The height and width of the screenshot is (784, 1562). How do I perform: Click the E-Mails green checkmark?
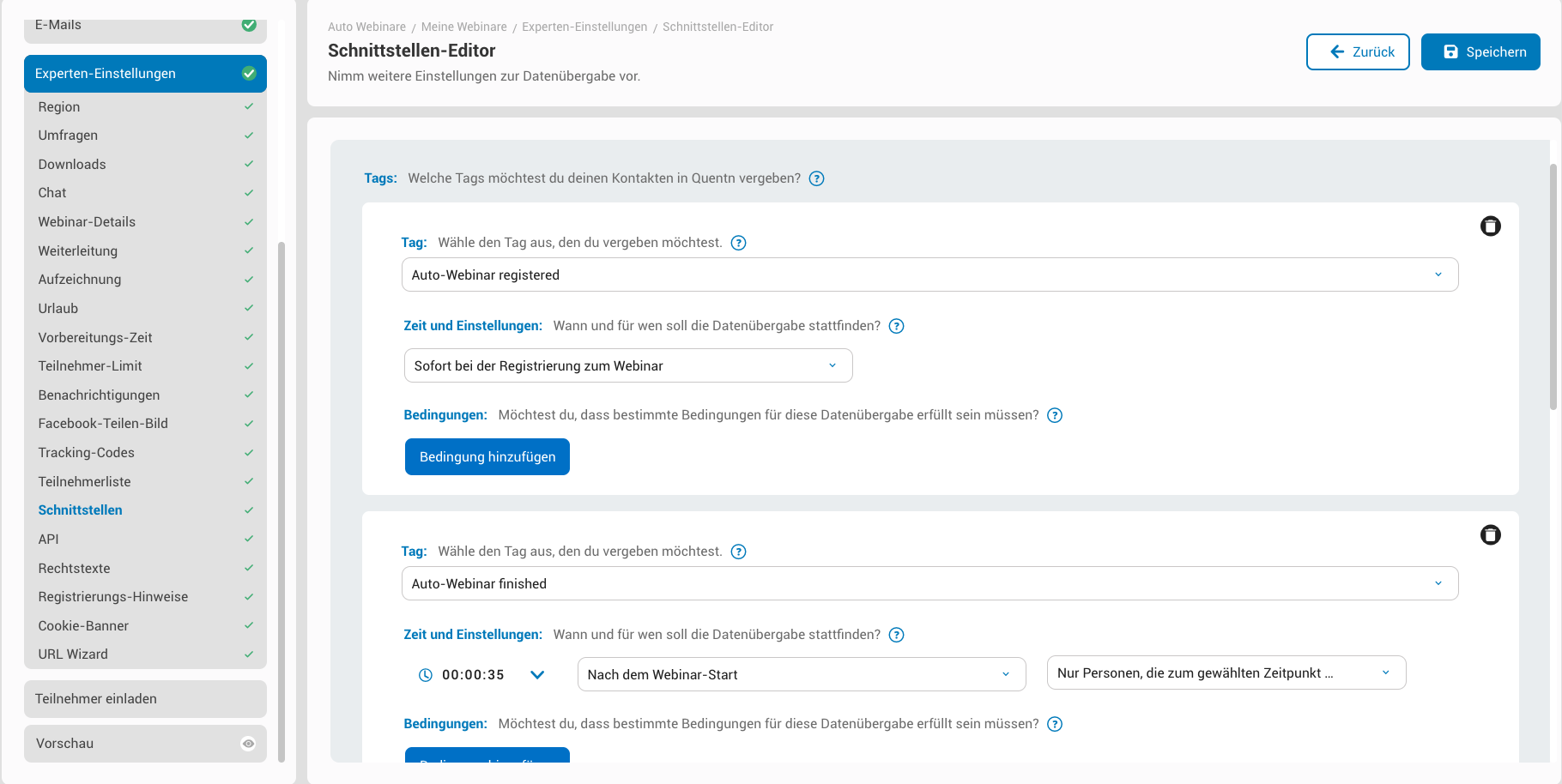(249, 25)
